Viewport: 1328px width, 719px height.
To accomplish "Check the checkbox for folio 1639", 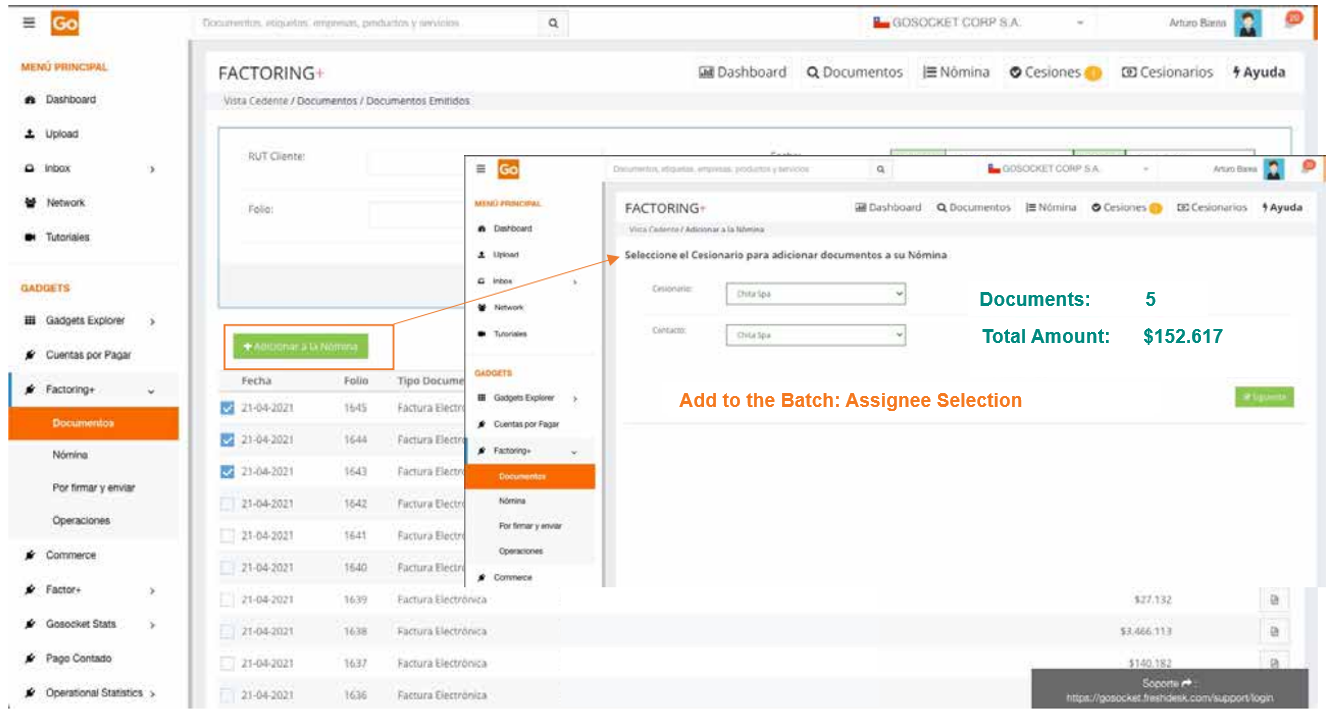I will [227, 600].
